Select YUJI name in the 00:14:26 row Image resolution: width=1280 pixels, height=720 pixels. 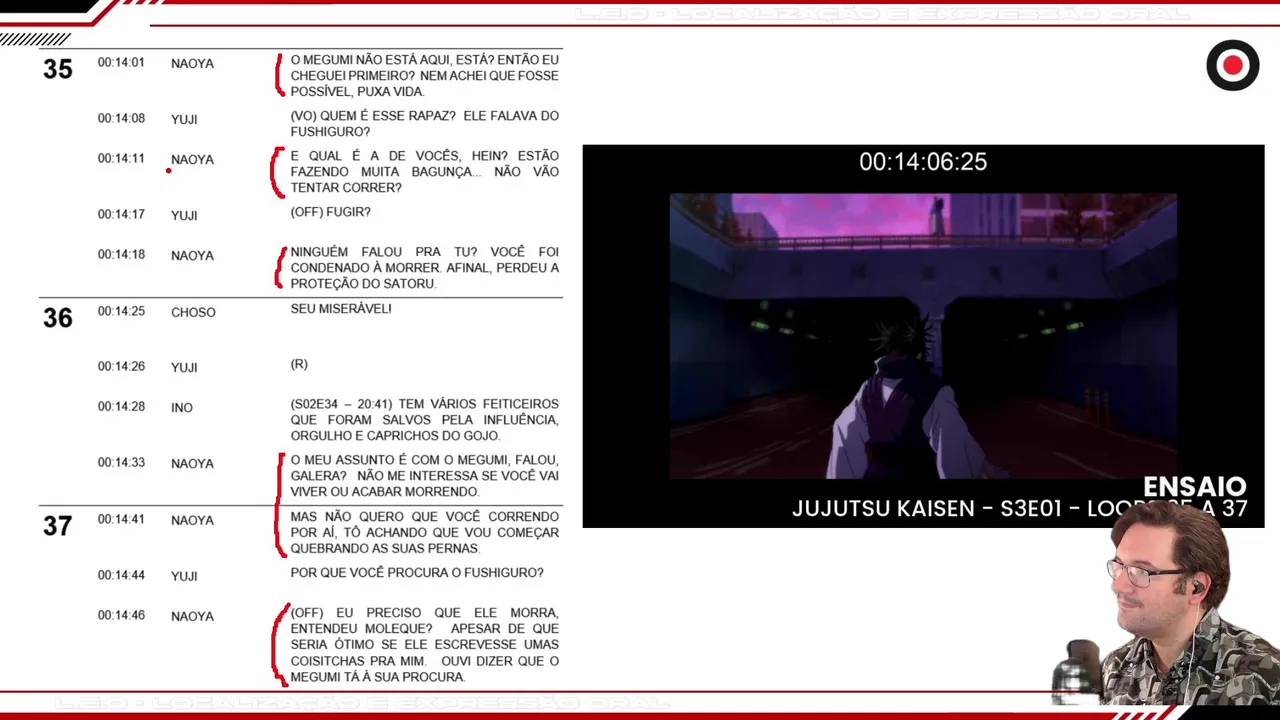point(184,367)
